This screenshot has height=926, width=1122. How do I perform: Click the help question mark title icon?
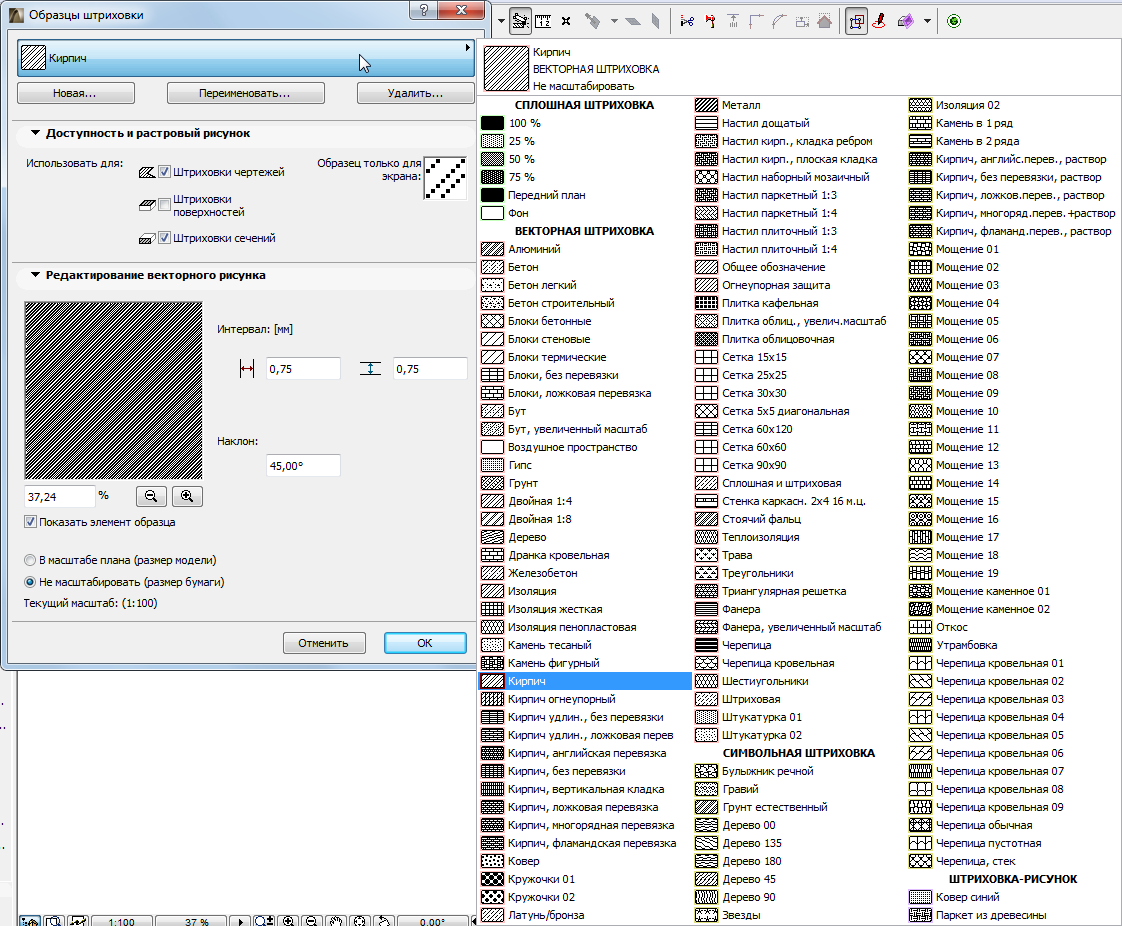424,10
